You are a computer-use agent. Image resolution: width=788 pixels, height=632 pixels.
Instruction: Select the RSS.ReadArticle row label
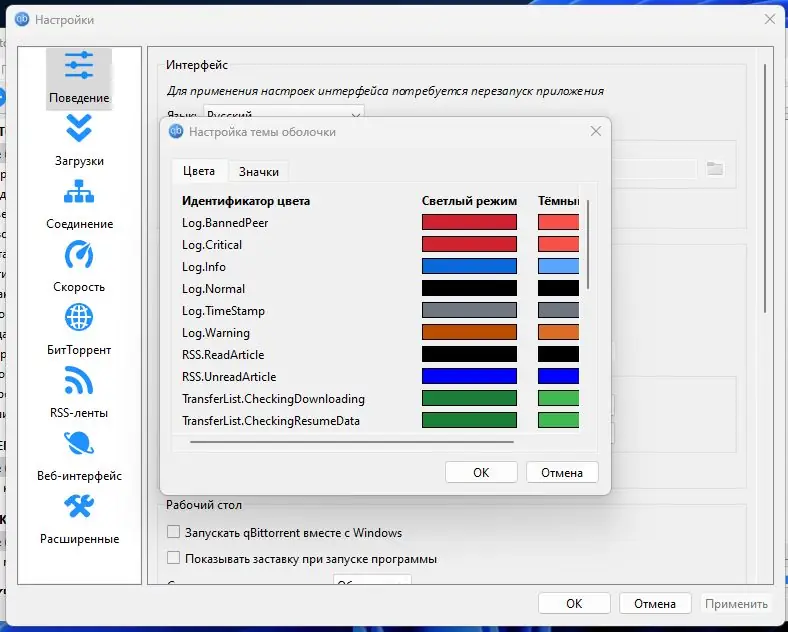223,355
